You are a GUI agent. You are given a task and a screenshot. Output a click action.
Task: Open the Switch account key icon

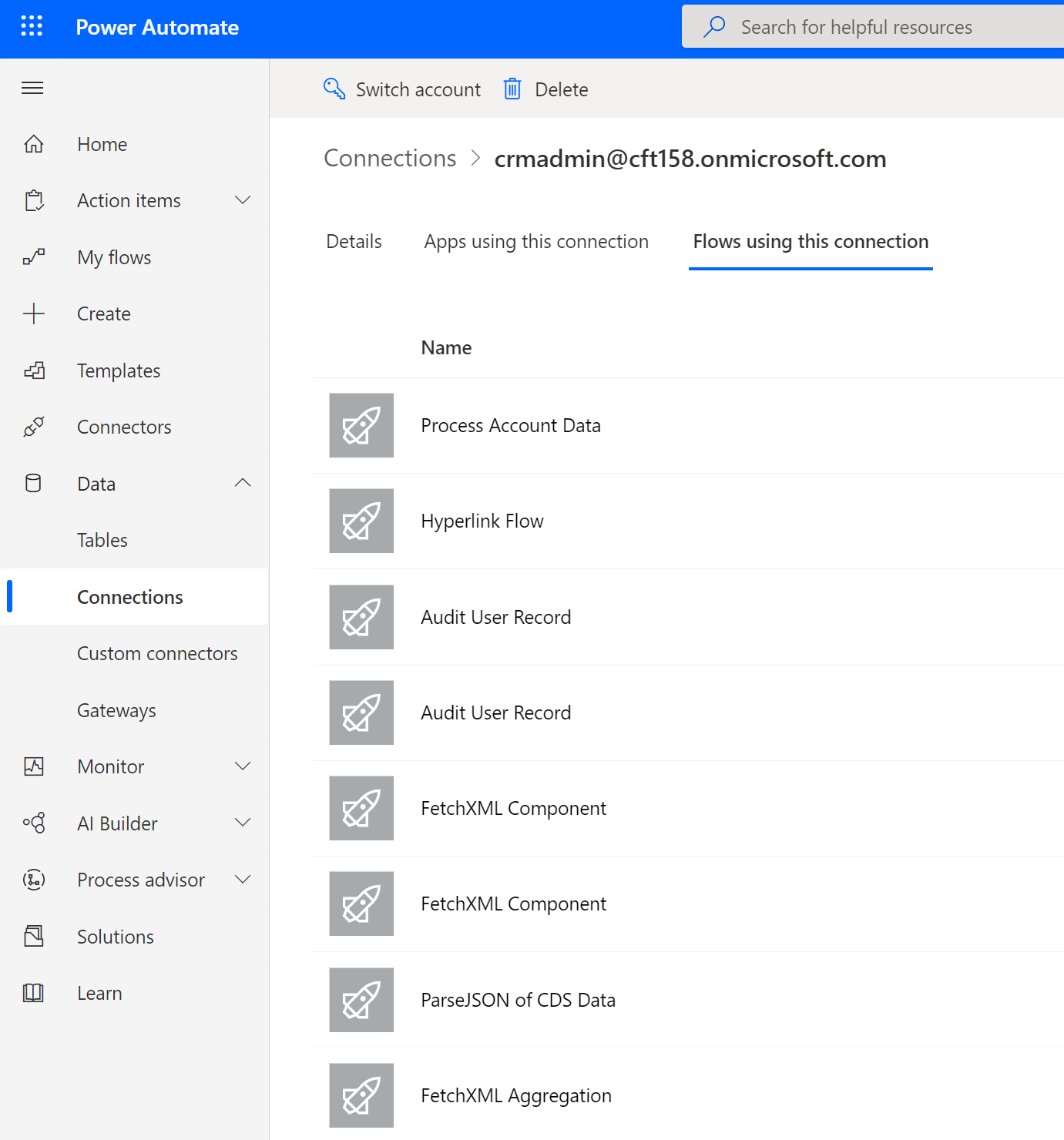point(334,89)
